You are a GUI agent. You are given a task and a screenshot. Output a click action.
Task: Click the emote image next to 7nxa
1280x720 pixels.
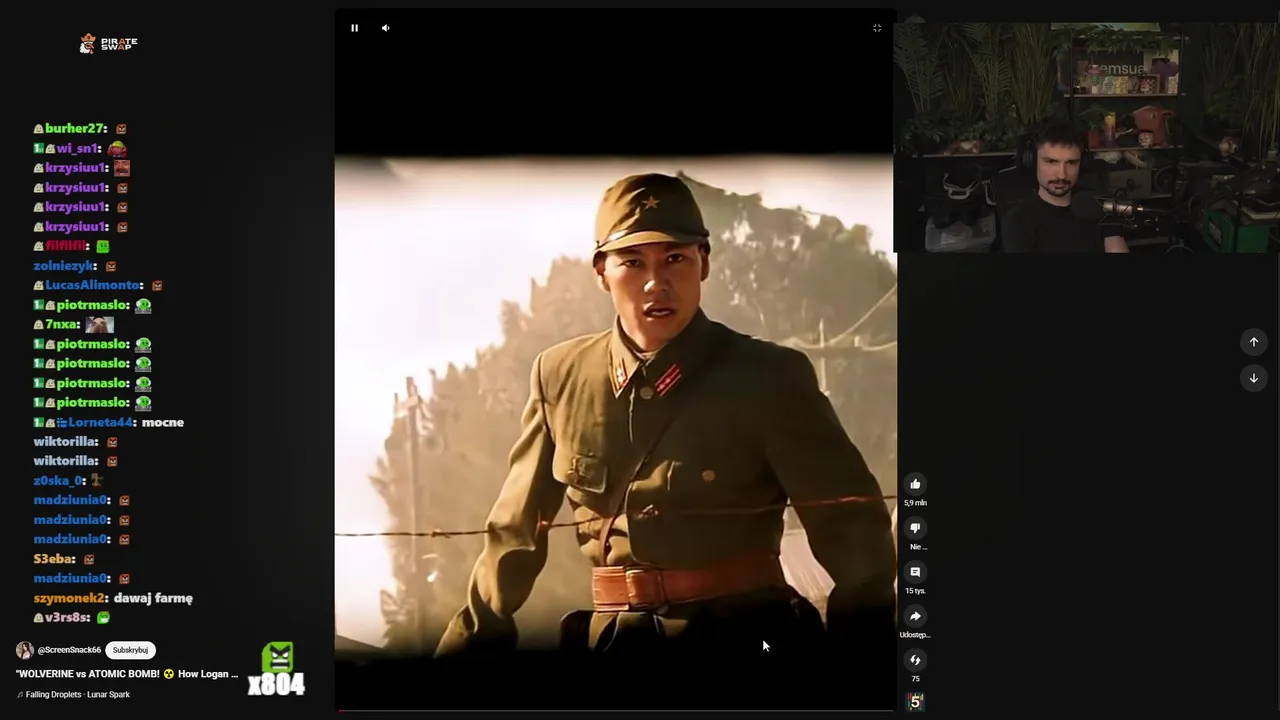(x=99, y=324)
